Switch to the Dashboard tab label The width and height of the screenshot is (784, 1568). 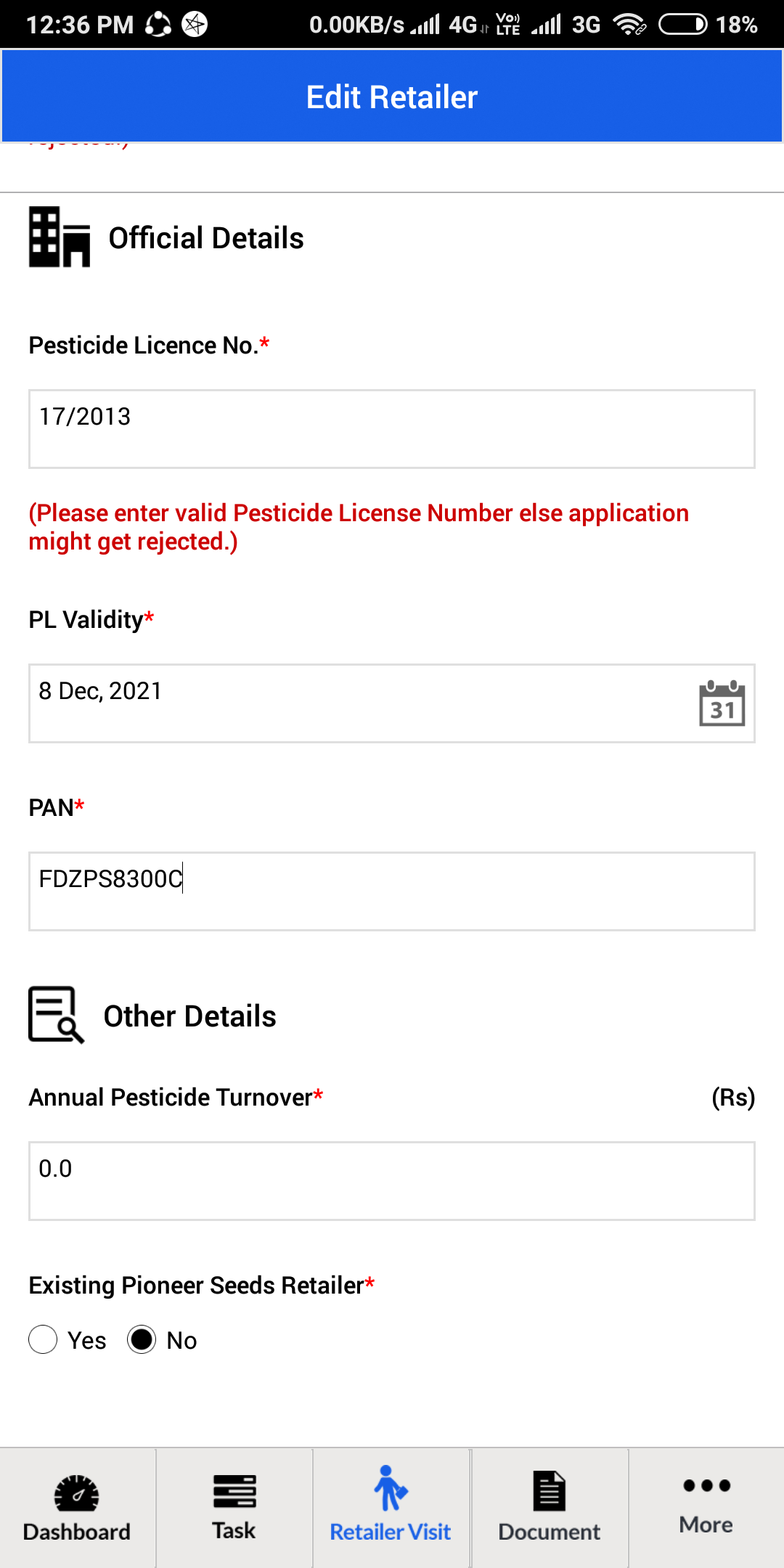pos(77,1532)
